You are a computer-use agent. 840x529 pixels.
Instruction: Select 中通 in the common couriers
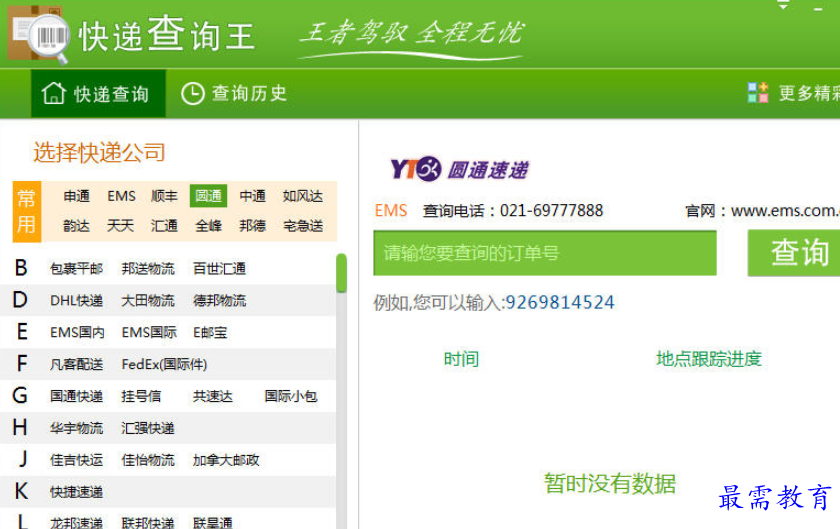coord(252,196)
